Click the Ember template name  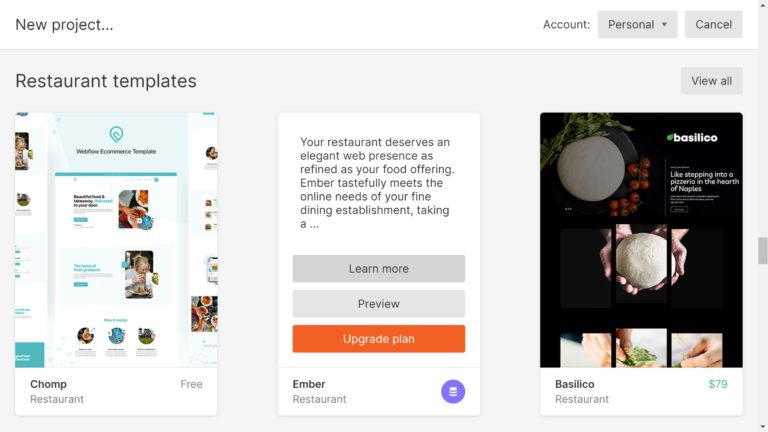coord(309,384)
